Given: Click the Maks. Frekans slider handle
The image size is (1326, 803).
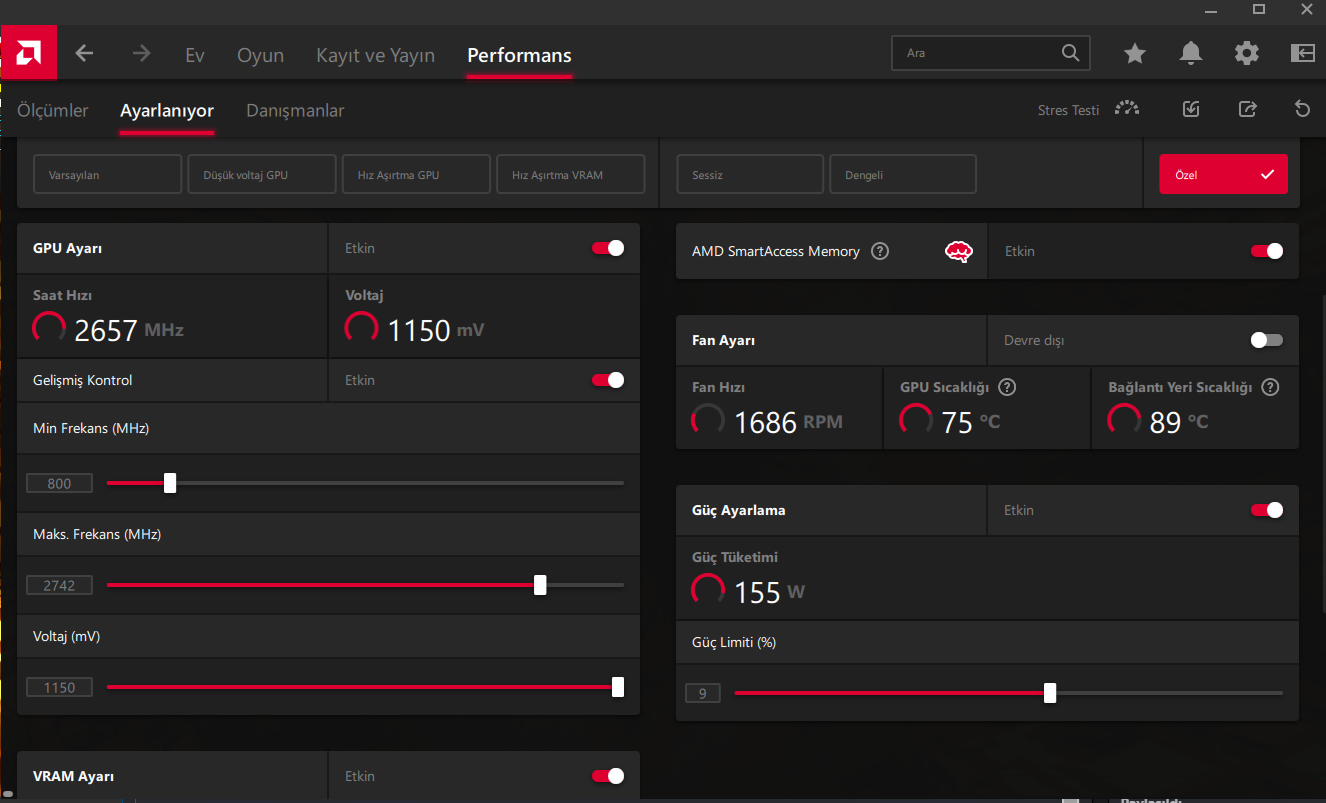Looking at the screenshot, I should (540, 585).
